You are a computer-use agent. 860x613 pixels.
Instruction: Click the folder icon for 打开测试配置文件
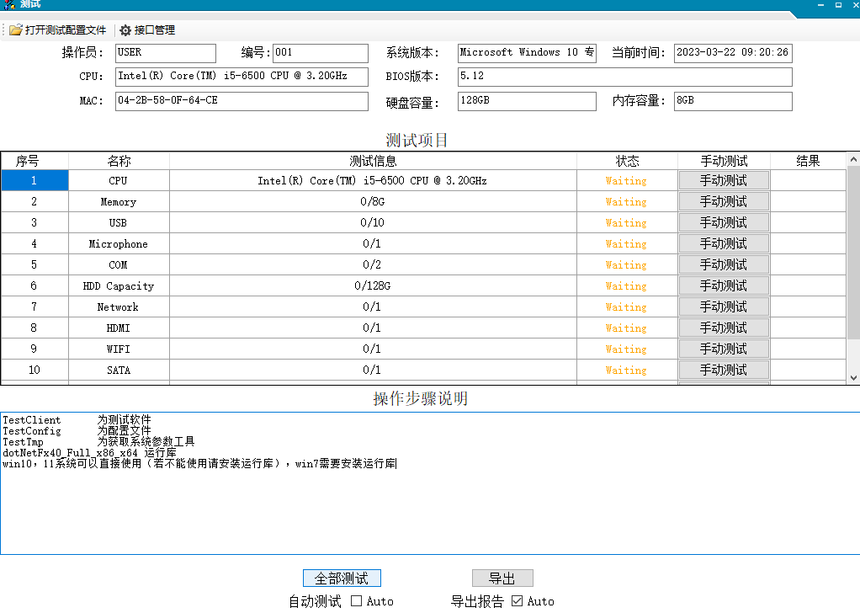(x=16, y=30)
